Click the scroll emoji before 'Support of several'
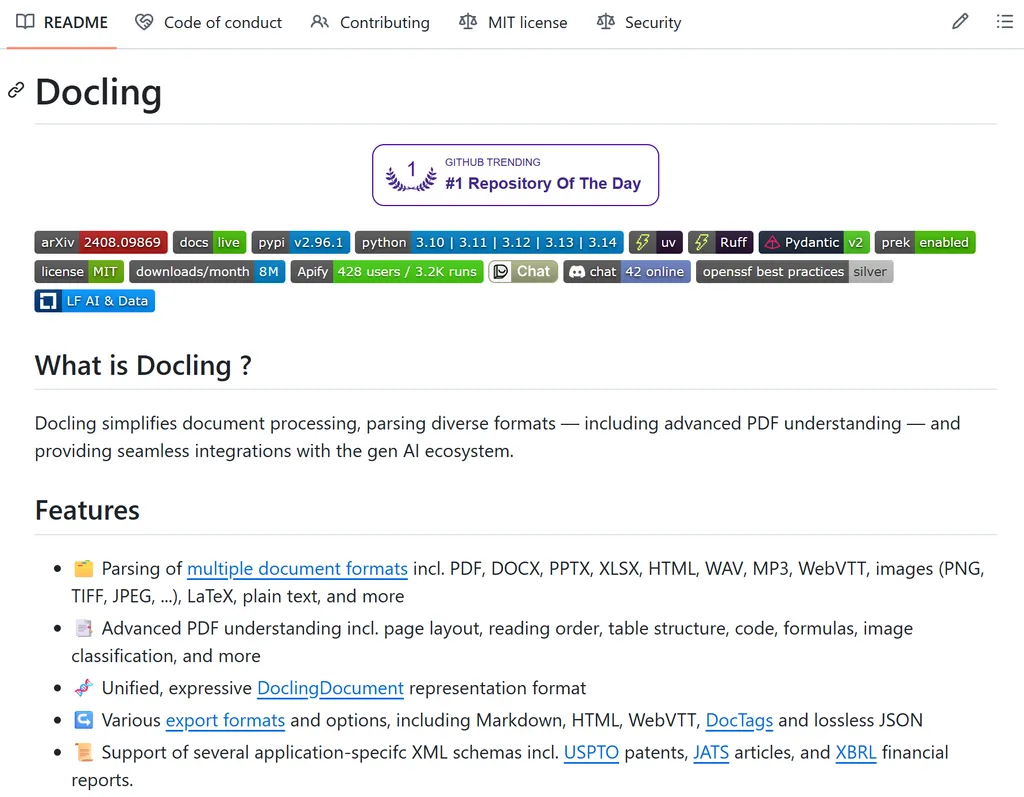This screenshot has width=1024, height=797. click(84, 752)
